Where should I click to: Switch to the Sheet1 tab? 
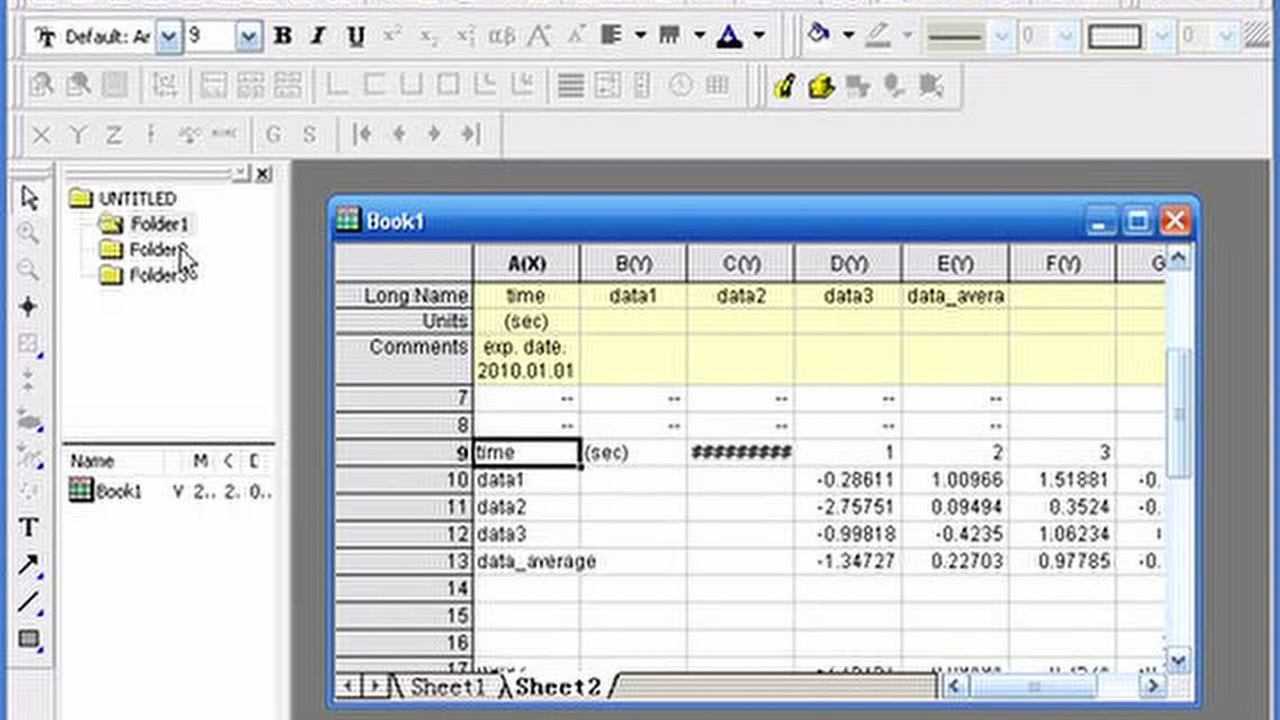click(x=447, y=686)
